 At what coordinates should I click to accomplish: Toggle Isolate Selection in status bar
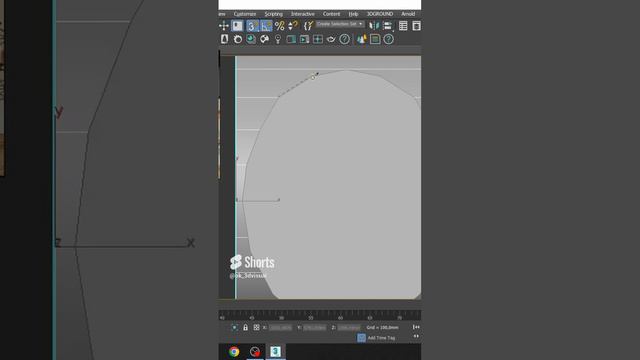point(235,327)
